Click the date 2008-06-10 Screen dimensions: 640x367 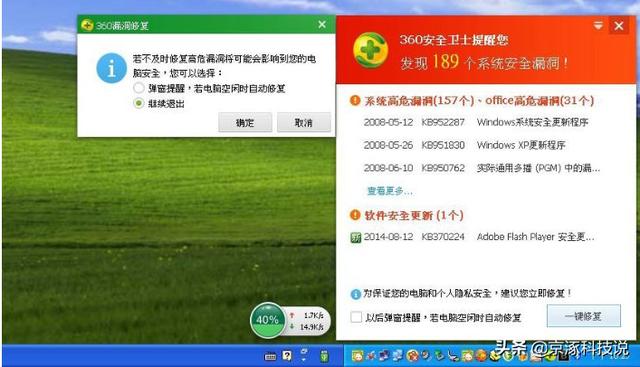388,168
